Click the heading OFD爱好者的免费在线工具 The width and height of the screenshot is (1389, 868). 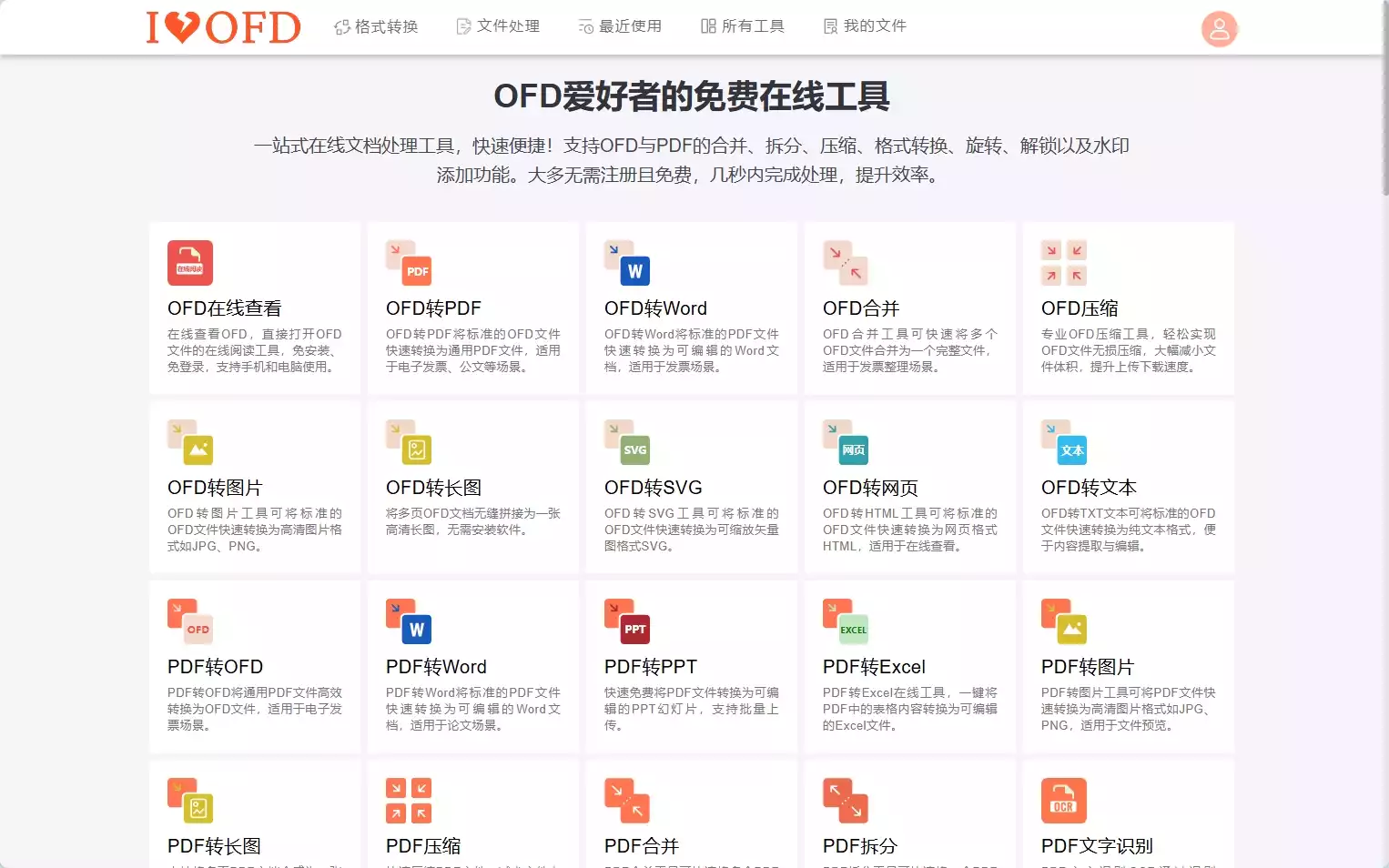tap(692, 96)
